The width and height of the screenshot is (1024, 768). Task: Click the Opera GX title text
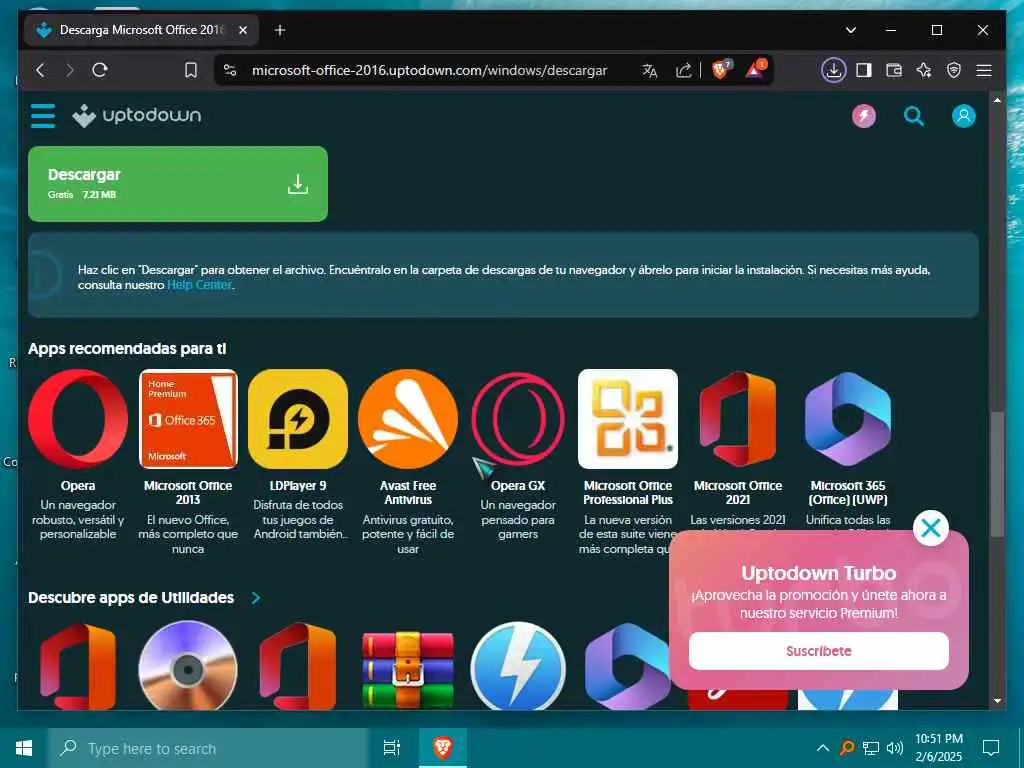click(x=518, y=486)
